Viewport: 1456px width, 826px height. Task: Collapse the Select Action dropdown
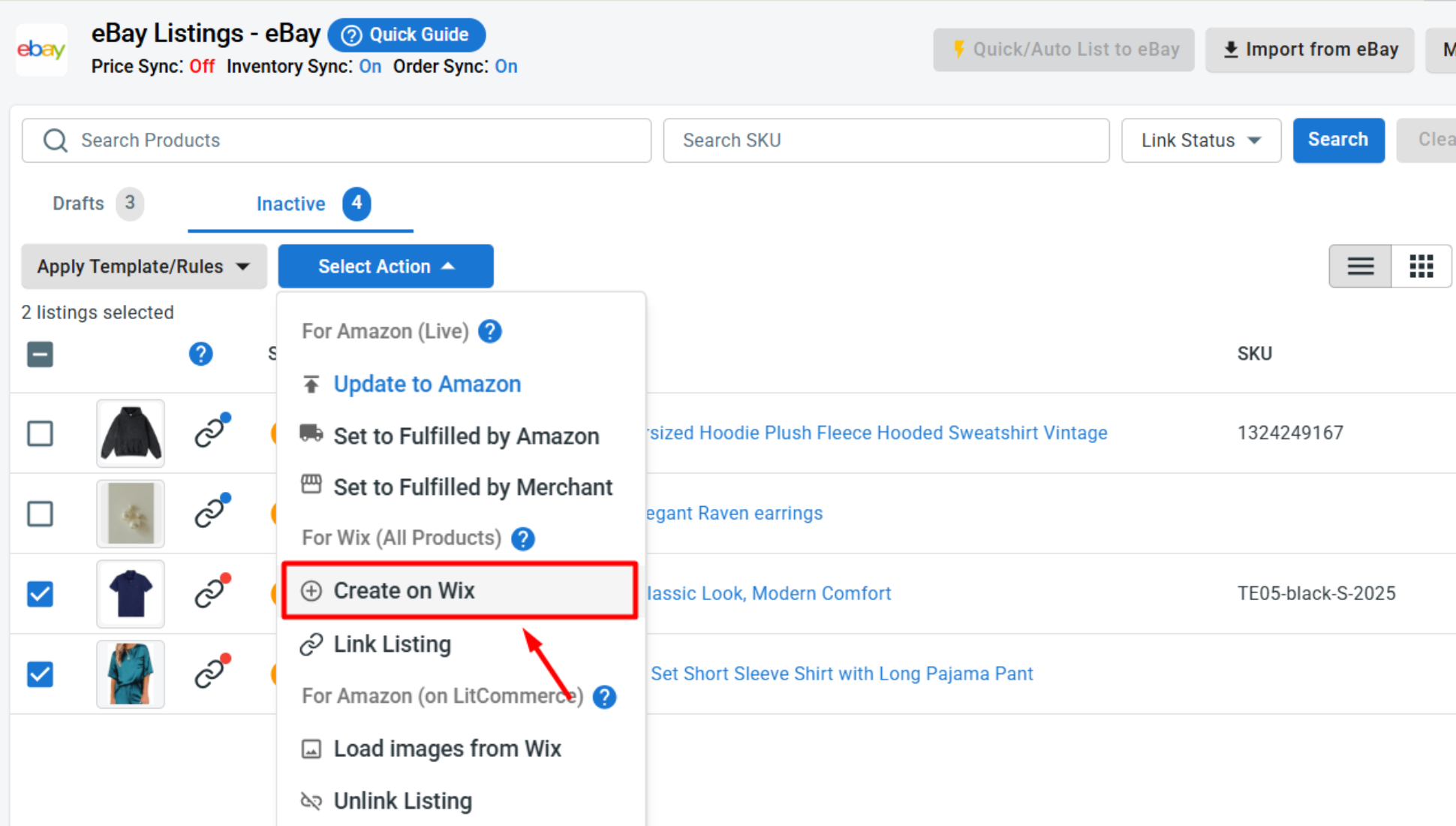[x=386, y=267]
